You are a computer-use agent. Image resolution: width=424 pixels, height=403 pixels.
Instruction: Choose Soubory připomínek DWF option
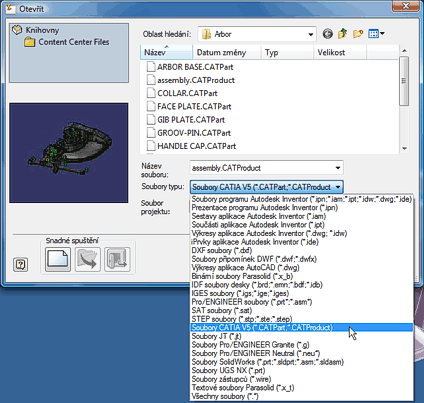[x=302, y=259]
